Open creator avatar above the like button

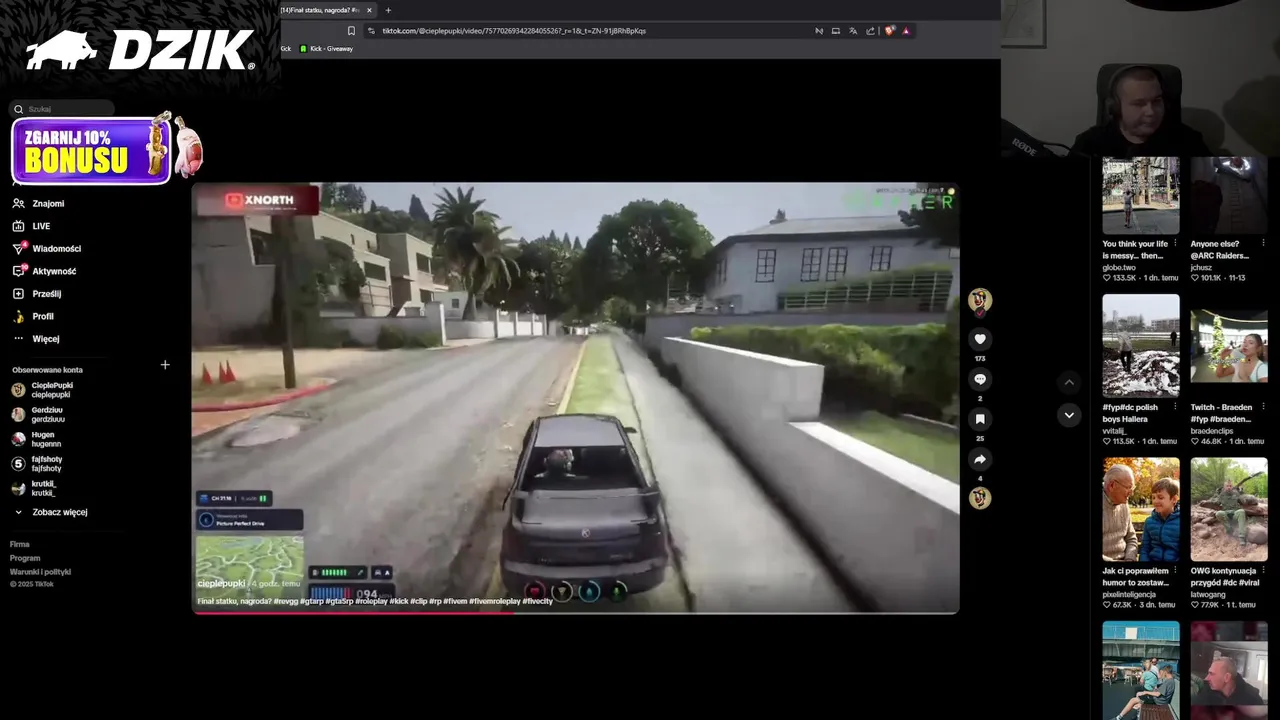(980, 300)
